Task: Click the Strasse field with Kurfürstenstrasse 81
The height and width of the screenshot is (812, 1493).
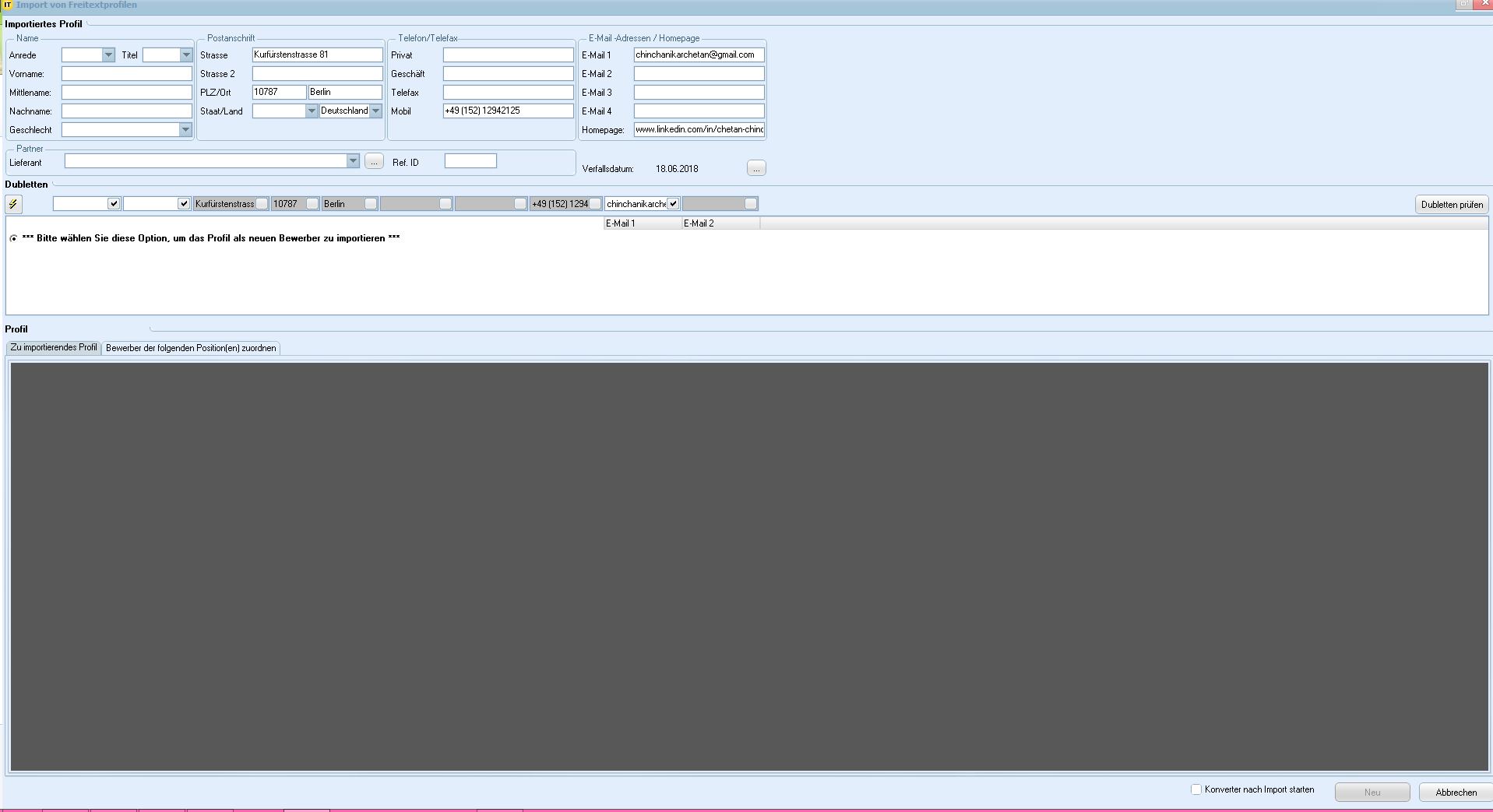Action: click(318, 55)
